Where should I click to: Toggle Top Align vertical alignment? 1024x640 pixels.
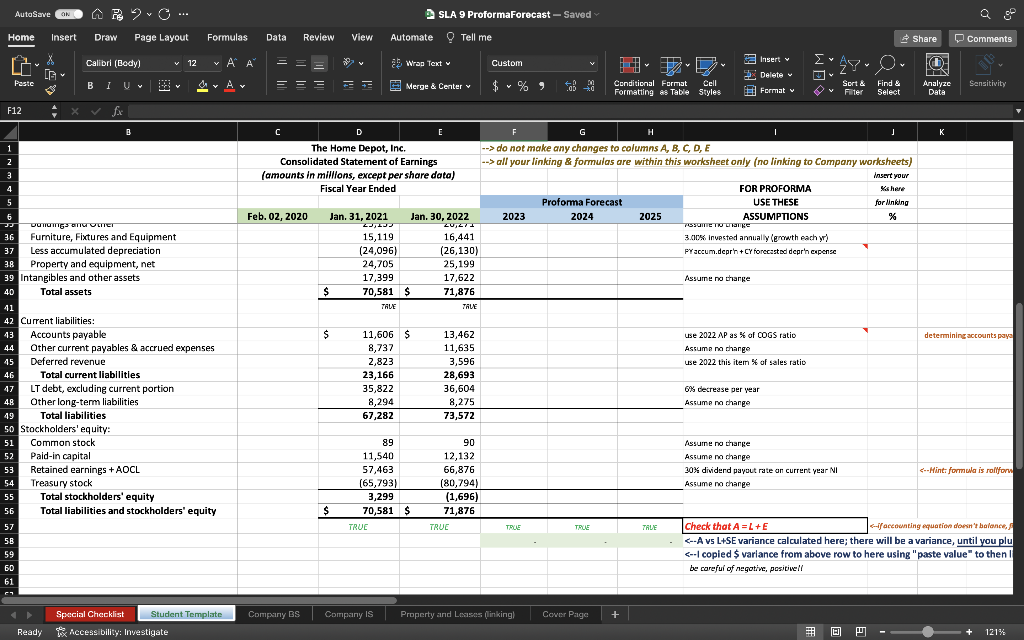(x=282, y=63)
